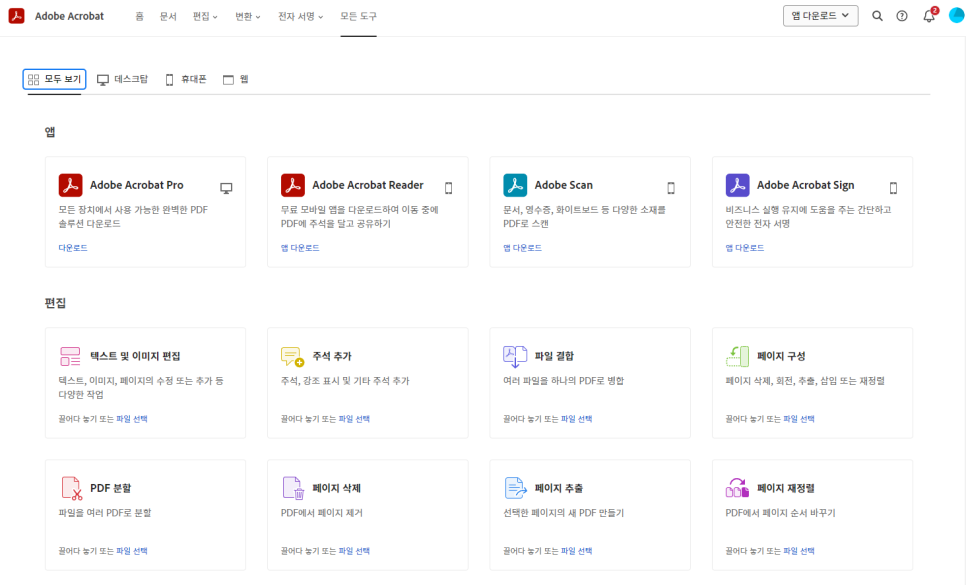The image size is (966, 585).
Task: Open the notifications bell icon
Action: click(929, 16)
